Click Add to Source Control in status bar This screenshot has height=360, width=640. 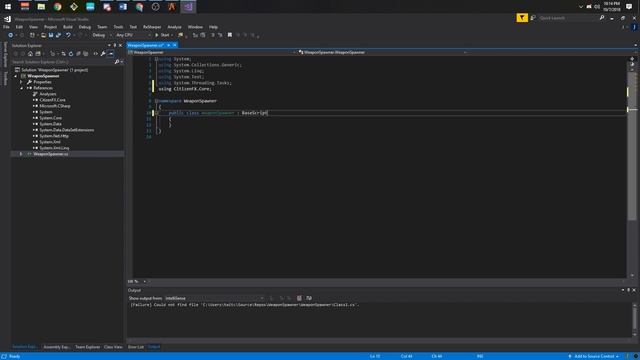[x=593, y=356]
